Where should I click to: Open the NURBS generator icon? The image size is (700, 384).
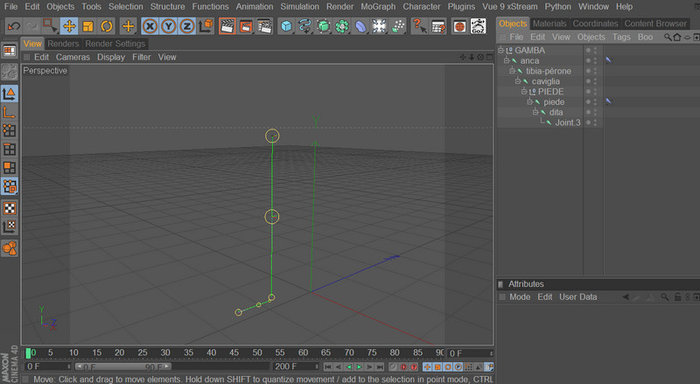pos(324,26)
